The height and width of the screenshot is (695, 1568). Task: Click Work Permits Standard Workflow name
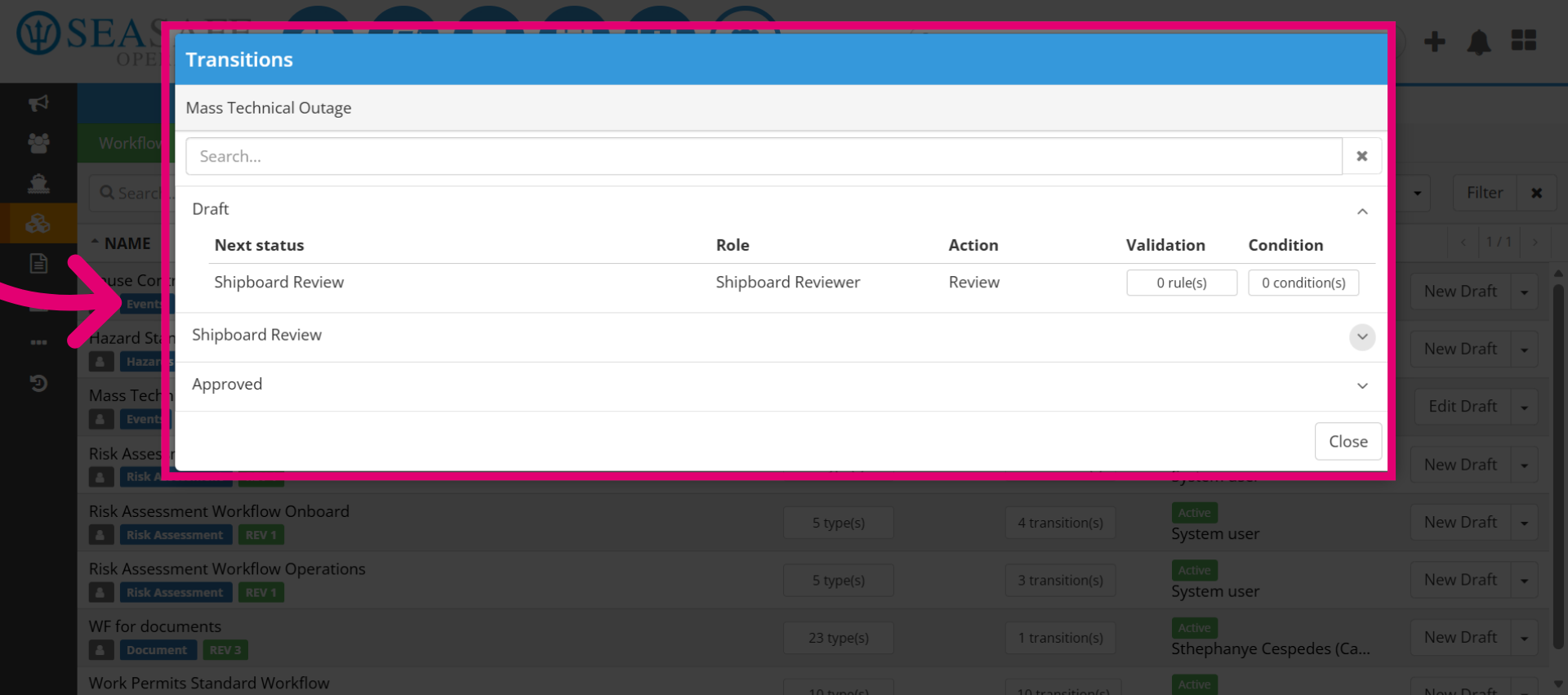(x=209, y=683)
